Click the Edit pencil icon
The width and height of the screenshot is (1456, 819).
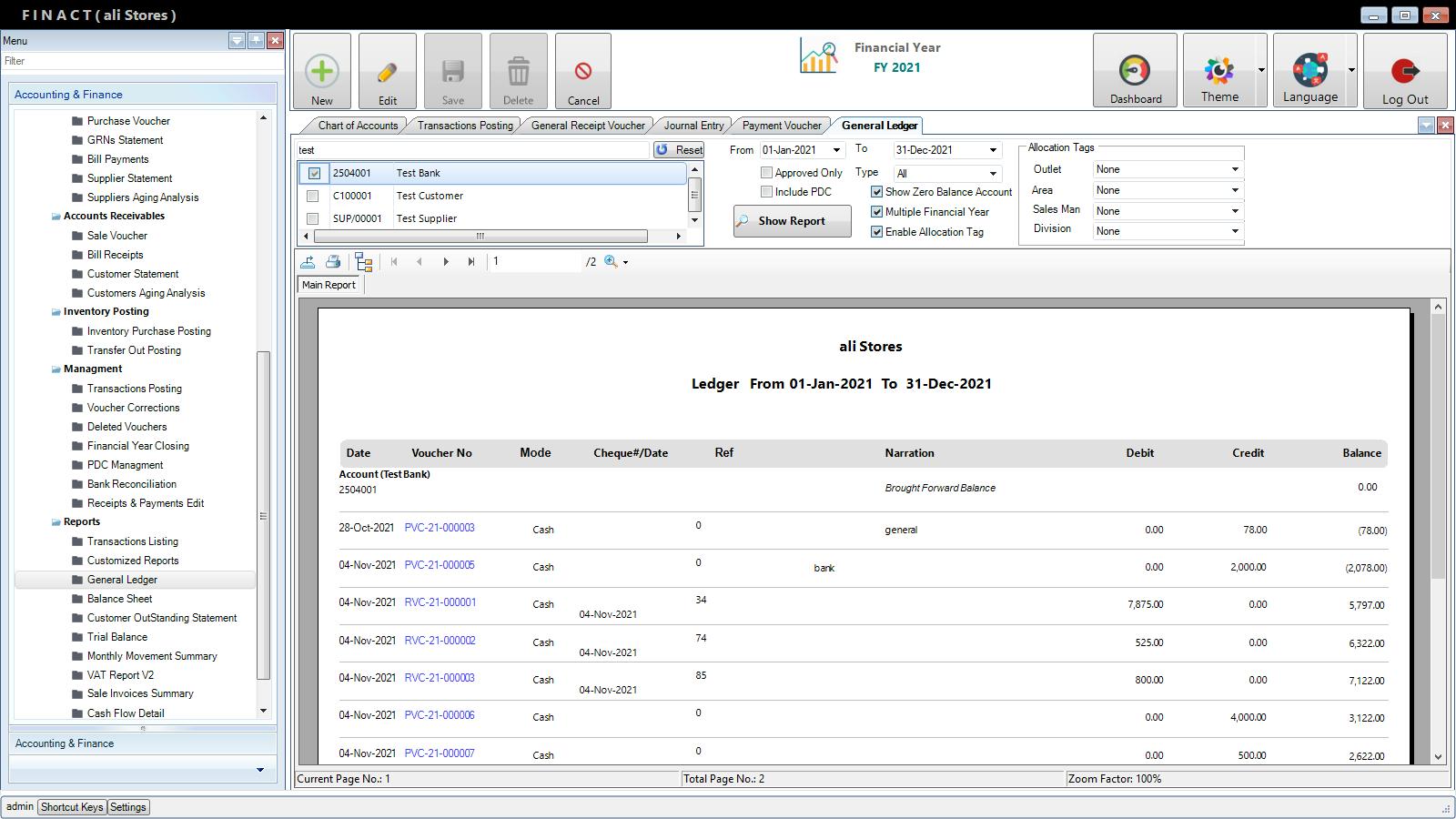[388, 72]
